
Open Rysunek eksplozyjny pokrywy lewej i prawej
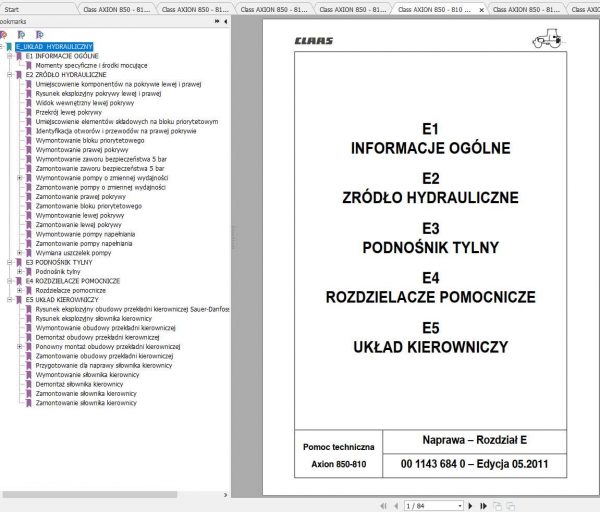coord(98,94)
